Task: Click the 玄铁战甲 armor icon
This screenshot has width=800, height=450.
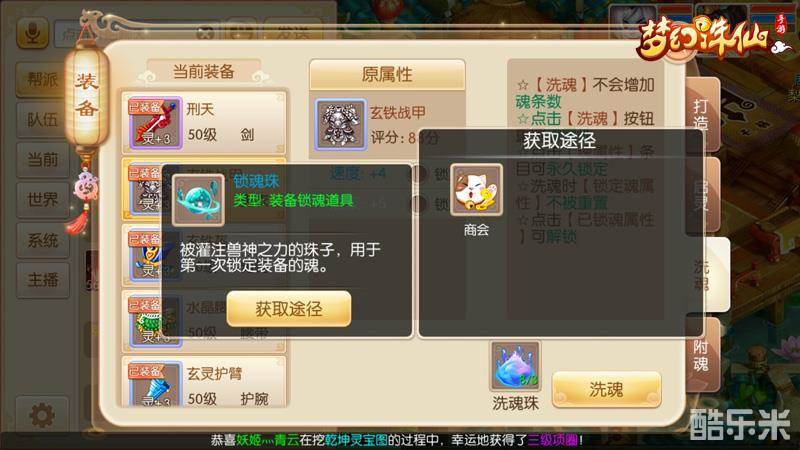Action: pyautogui.click(x=340, y=124)
